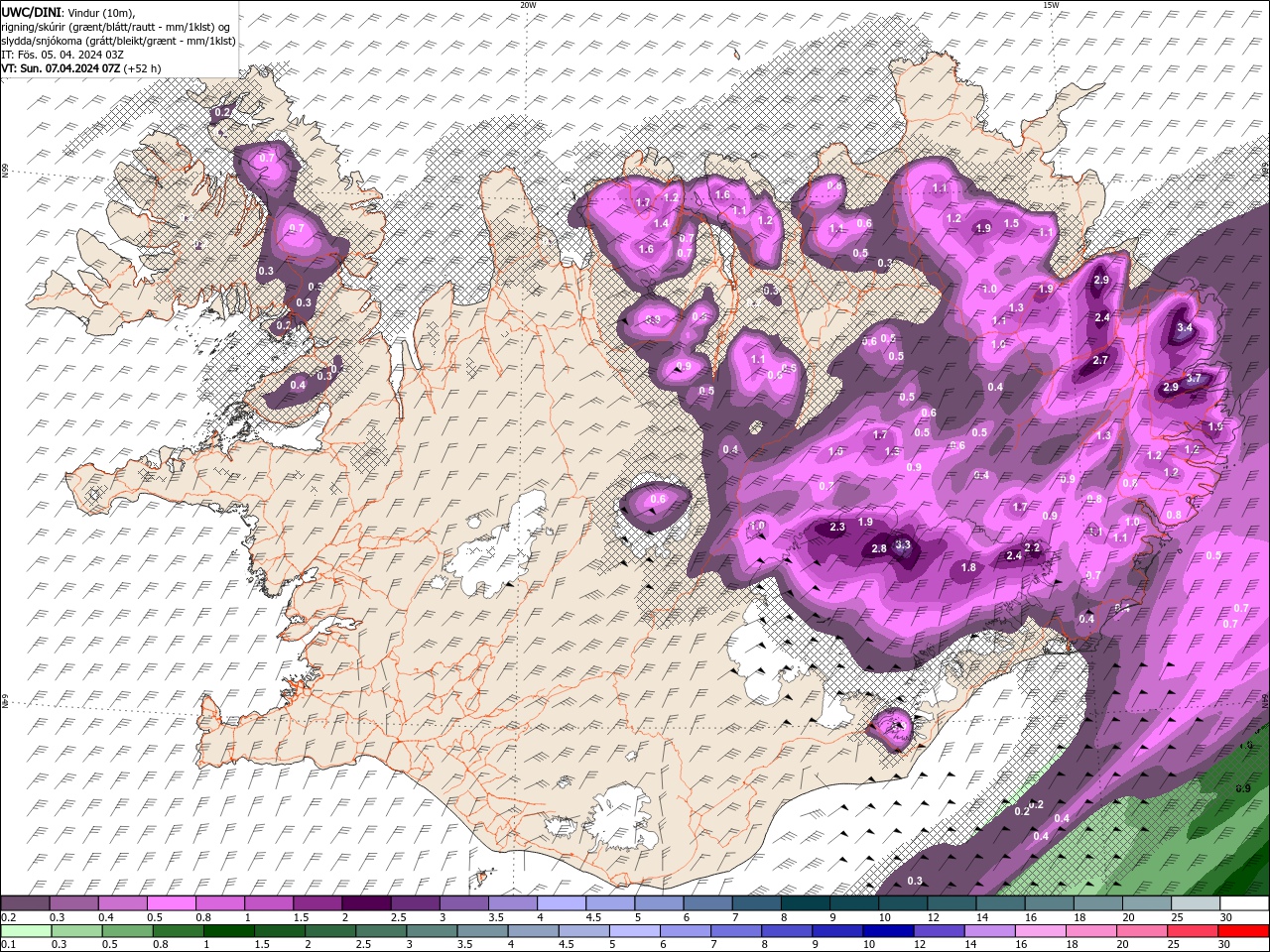Click the 3.3 snowfall value label
Image resolution: width=1270 pixels, height=952 pixels.
(x=902, y=544)
